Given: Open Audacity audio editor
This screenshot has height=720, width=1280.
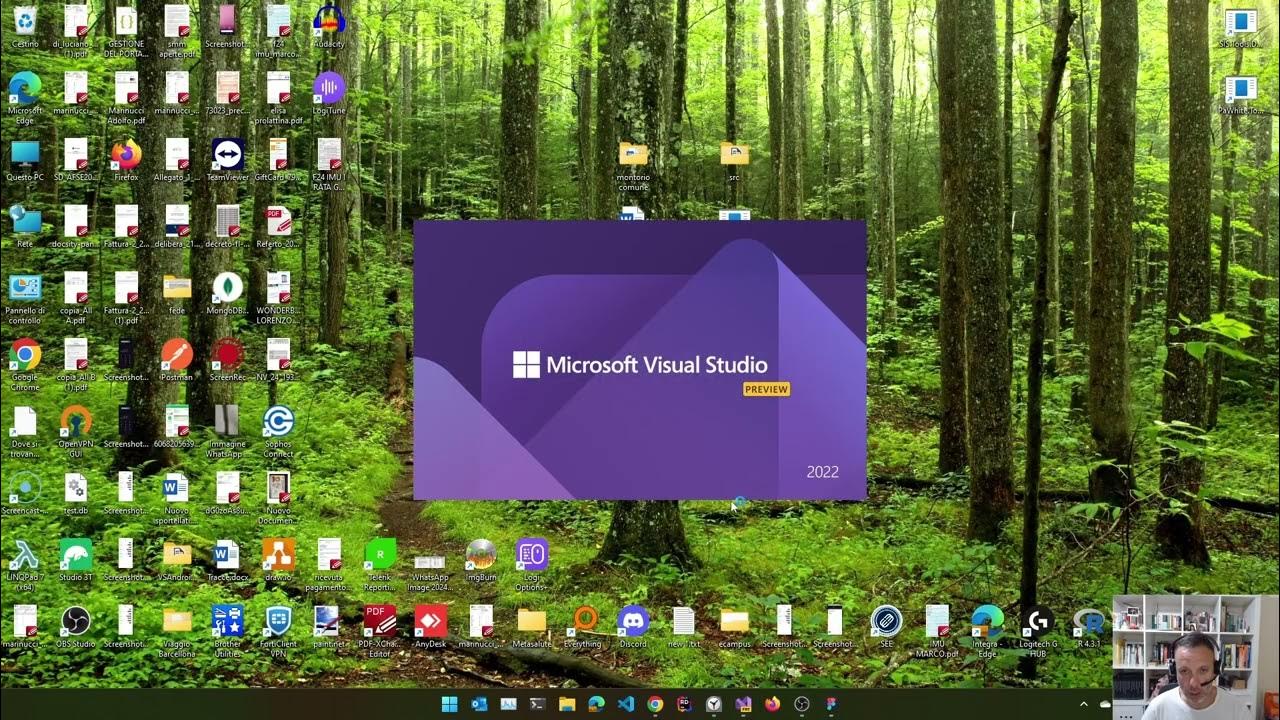Looking at the screenshot, I should point(330,22).
